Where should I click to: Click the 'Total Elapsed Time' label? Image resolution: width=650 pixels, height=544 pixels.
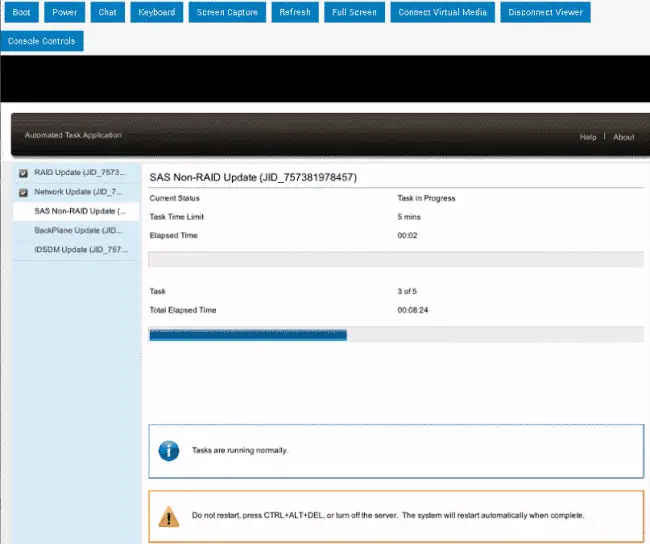(x=183, y=310)
